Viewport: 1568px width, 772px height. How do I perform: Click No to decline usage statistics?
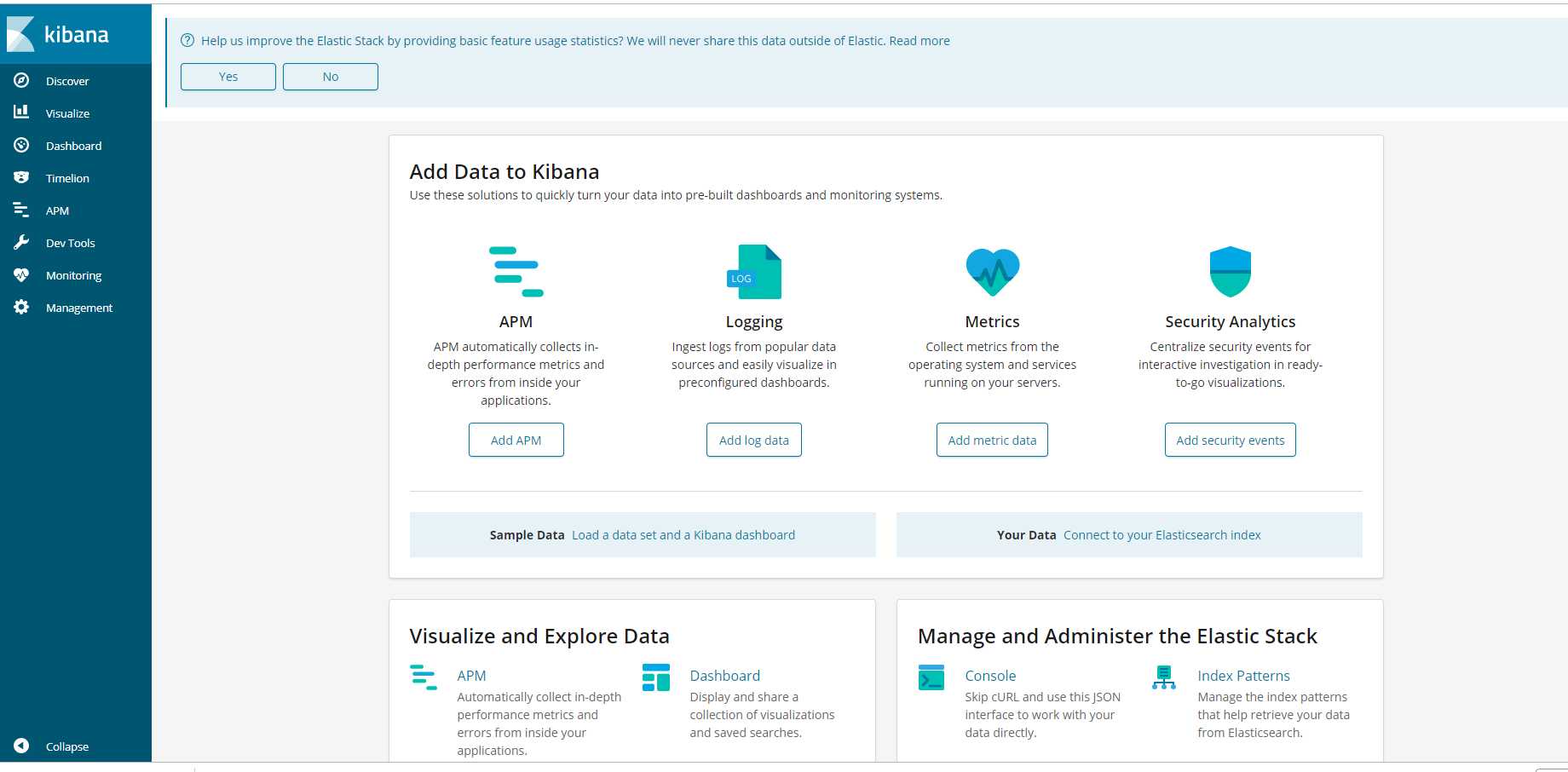tap(331, 77)
